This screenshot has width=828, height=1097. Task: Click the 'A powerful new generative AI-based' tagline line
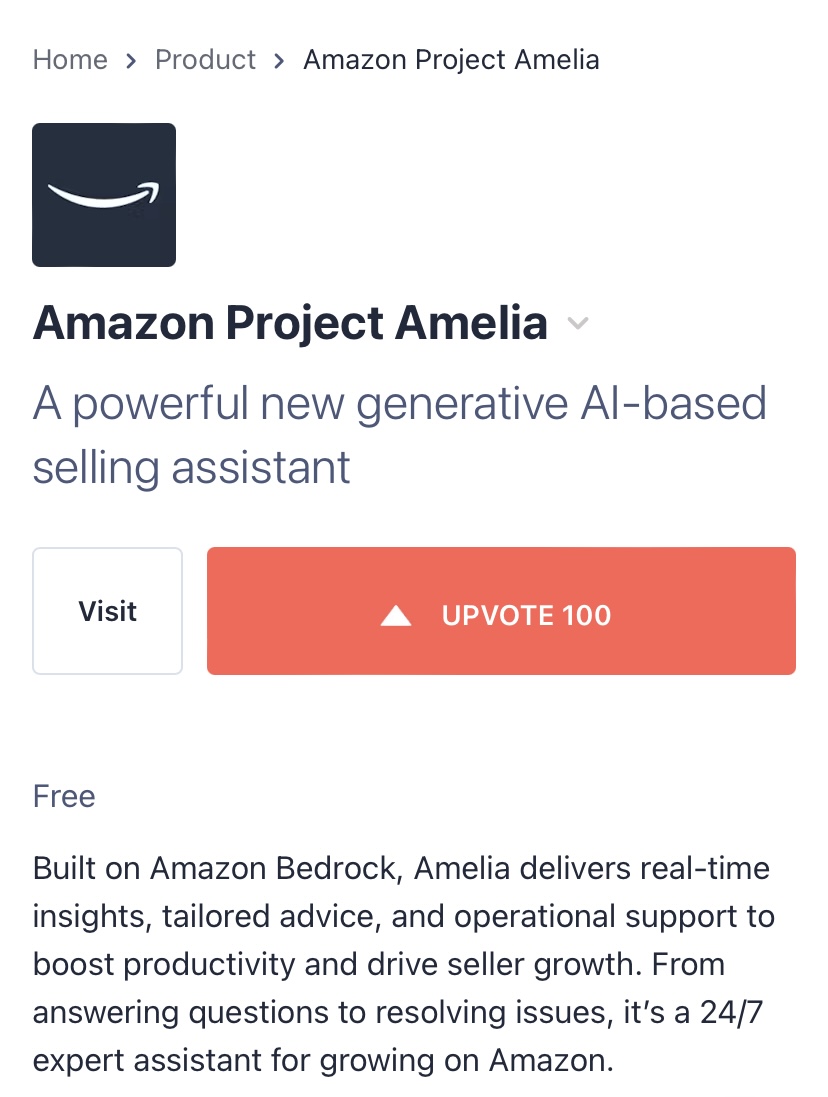coord(400,404)
